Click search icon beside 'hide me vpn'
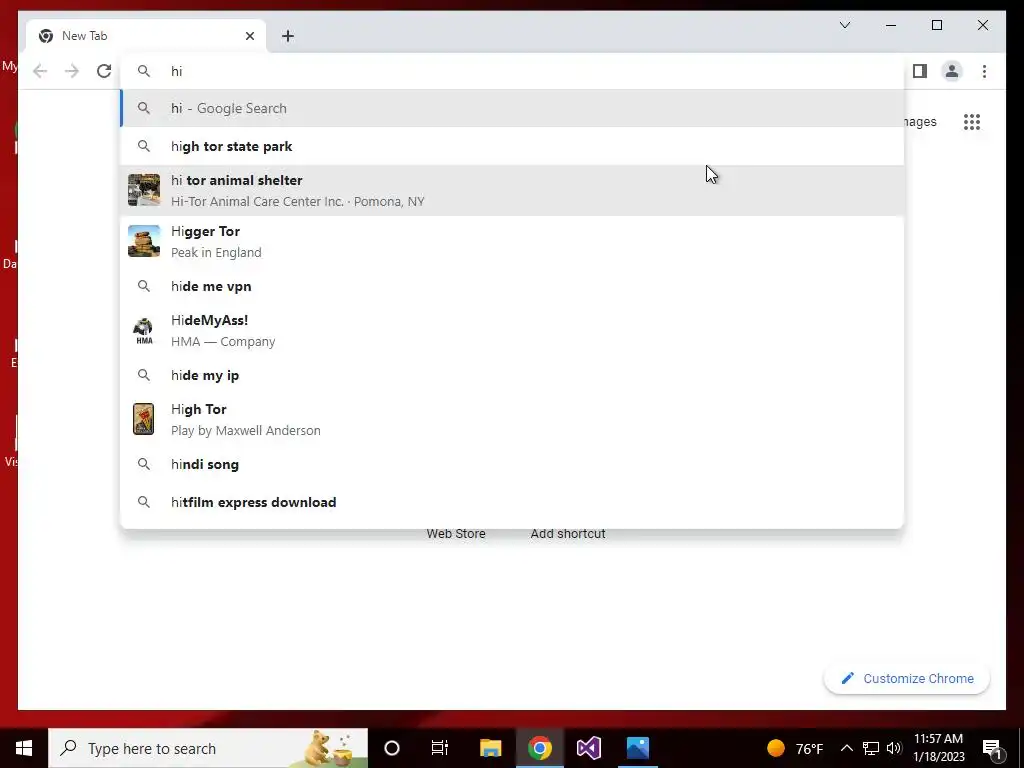This screenshot has height=768, width=1024. (x=144, y=286)
